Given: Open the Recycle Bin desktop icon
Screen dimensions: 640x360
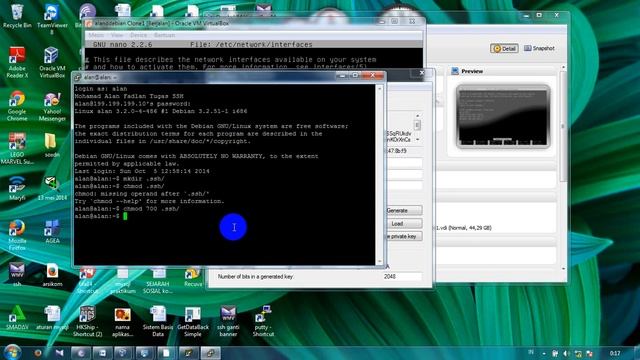Looking at the screenshot, I should pos(17,16).
